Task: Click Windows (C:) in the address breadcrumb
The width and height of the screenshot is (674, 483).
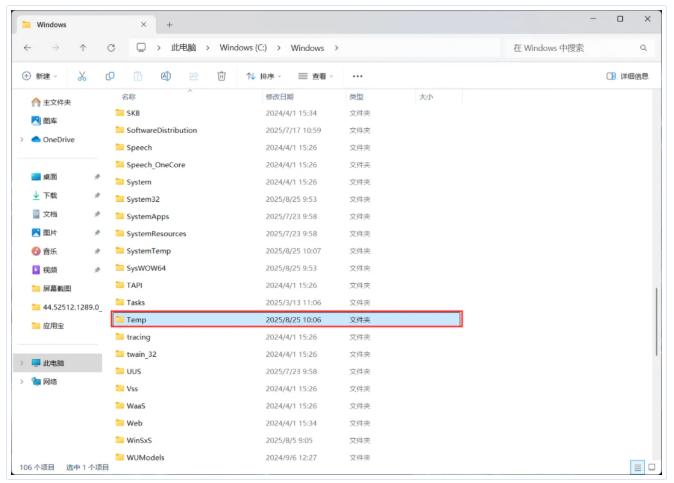Action: point(245,47)
